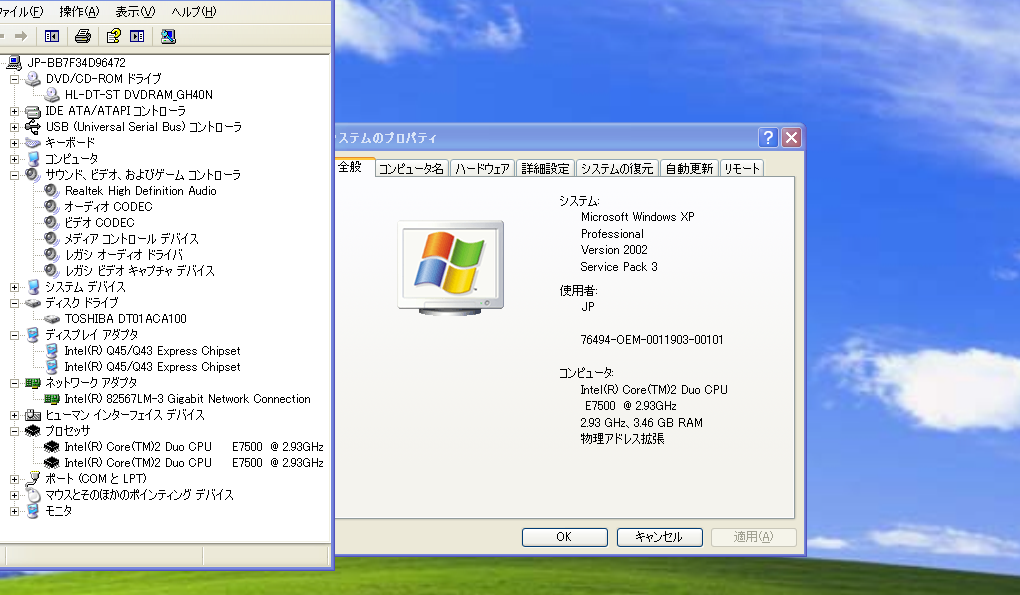
Task: Select the オーディオ CODEC device row
Action: click(108, 207)
